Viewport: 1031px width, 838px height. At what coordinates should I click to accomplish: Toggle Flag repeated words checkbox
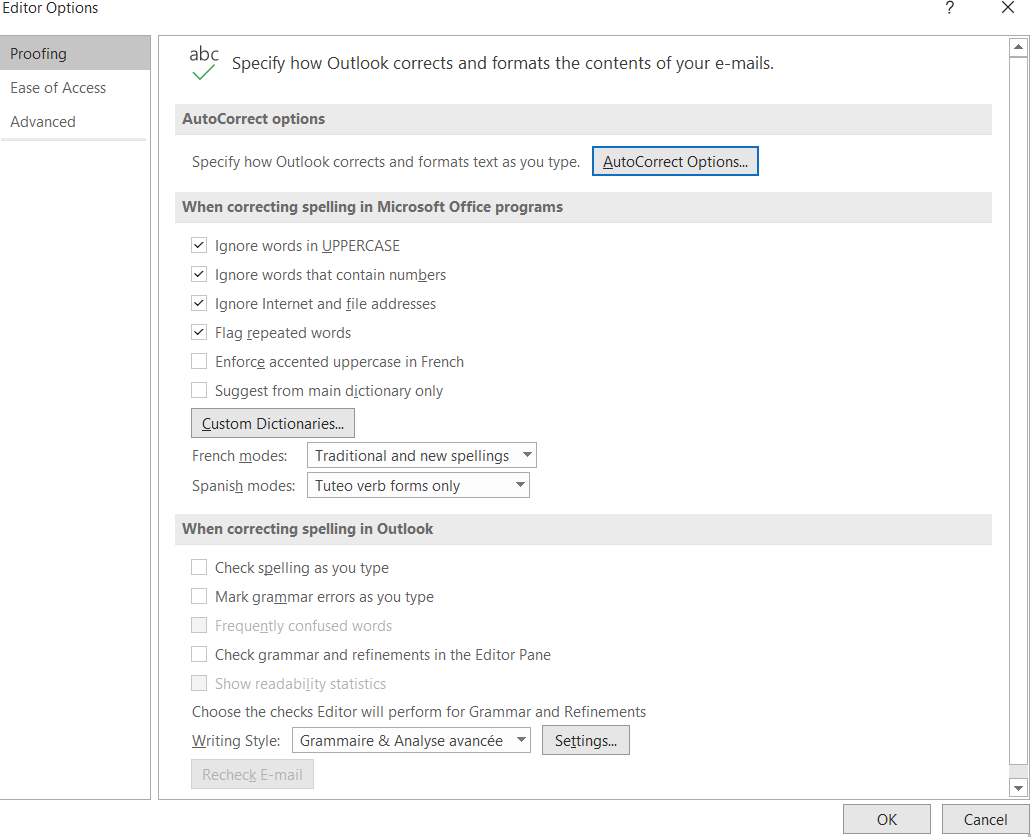tap(199, 333)
